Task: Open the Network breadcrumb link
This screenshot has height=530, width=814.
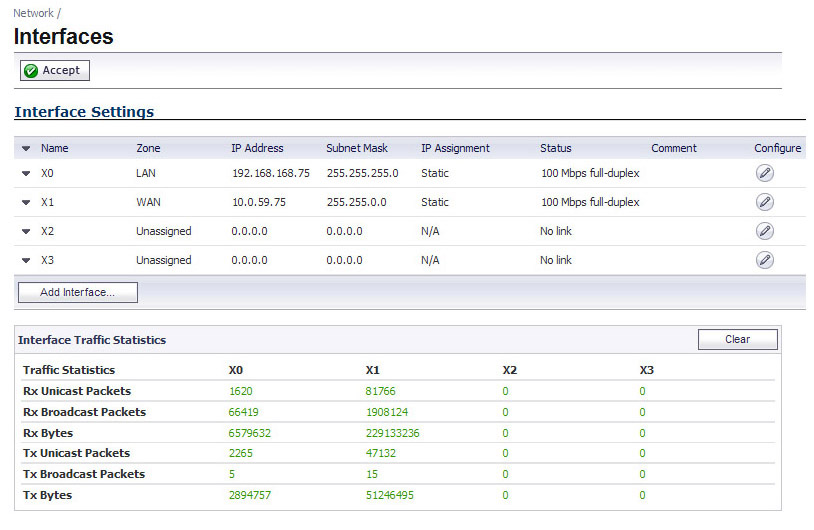Action: [x=33, y=13]
